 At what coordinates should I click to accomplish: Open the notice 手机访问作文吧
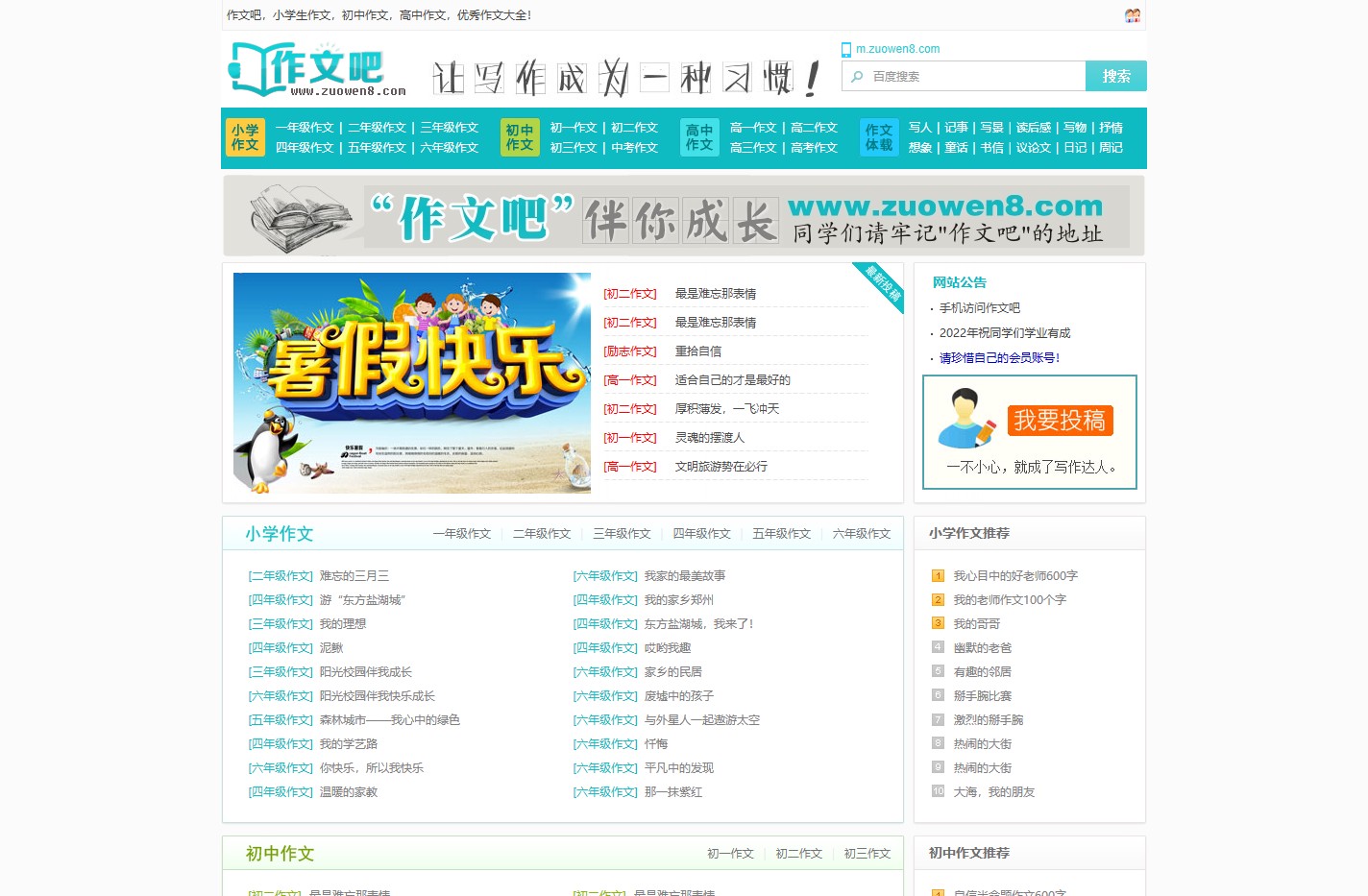point(980,308)
